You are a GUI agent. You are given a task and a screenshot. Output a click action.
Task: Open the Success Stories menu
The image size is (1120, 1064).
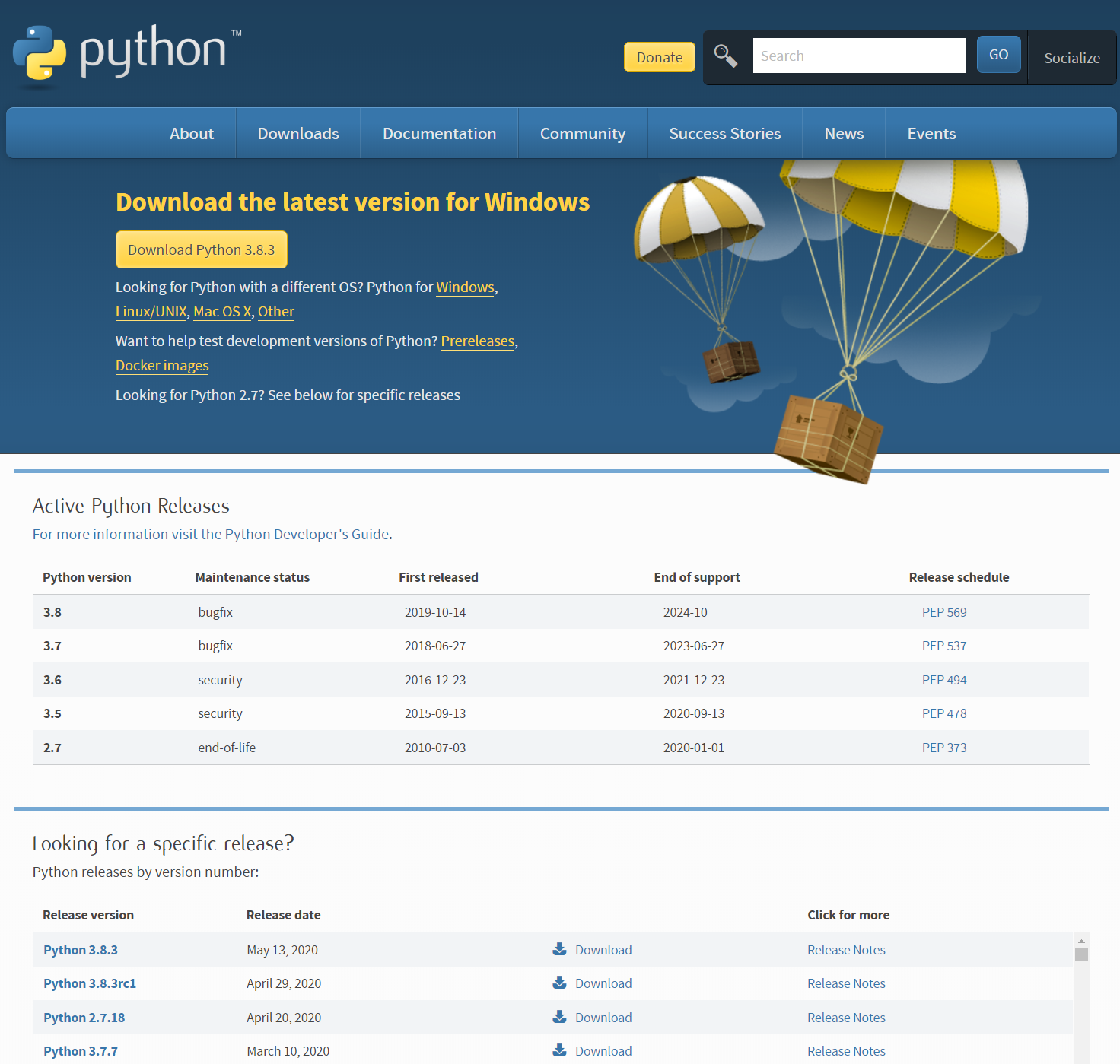[x=725, y=134]
